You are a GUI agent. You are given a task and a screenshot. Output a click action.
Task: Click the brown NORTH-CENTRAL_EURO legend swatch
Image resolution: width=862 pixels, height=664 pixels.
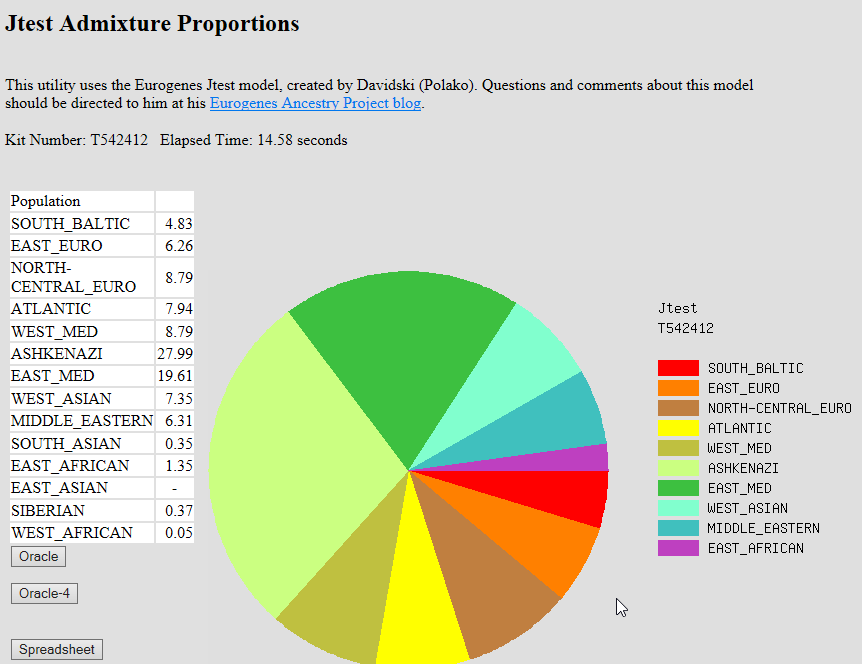point(677,408)
